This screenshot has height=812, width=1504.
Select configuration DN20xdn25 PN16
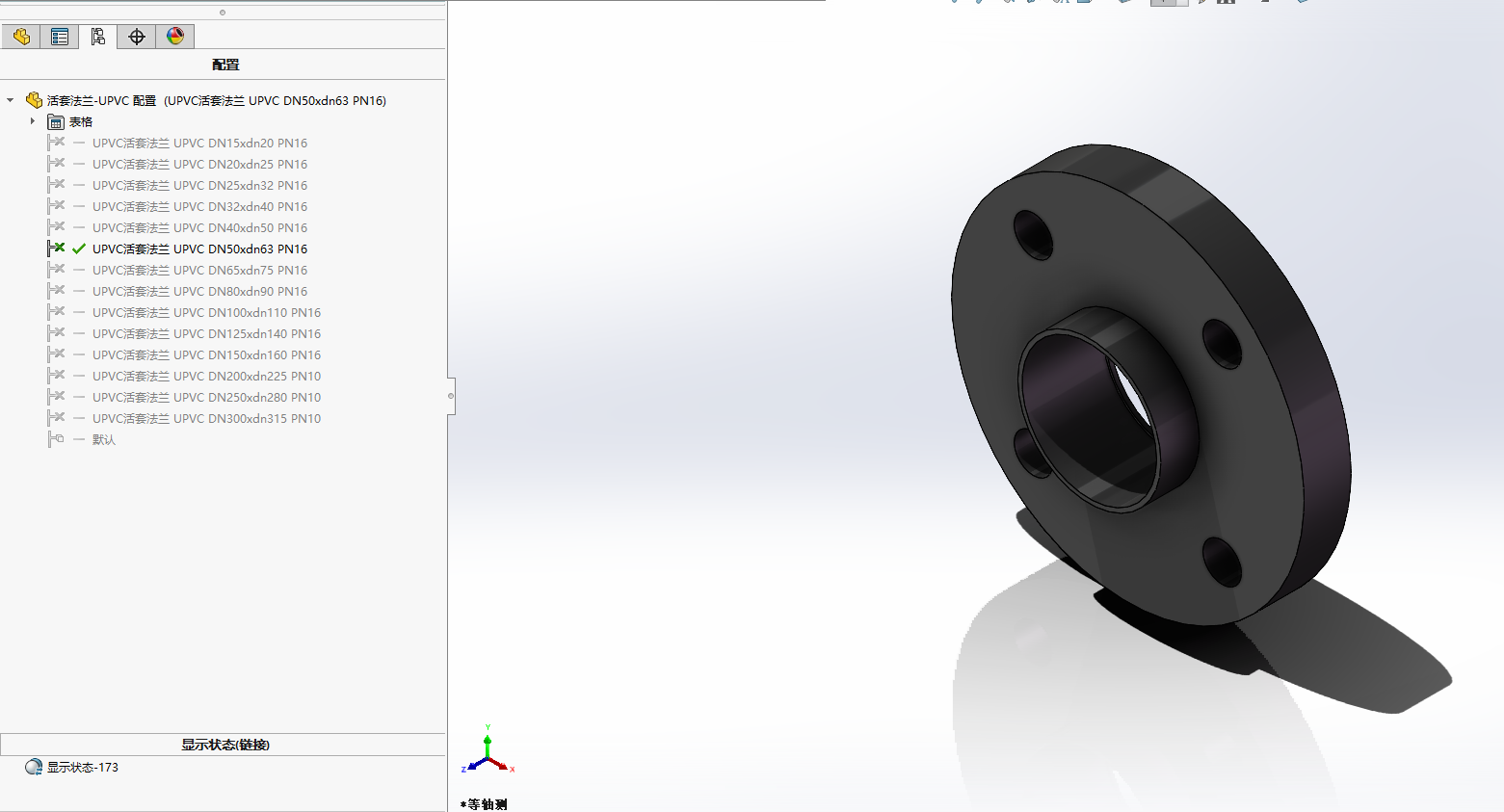(x=199, y=164)
